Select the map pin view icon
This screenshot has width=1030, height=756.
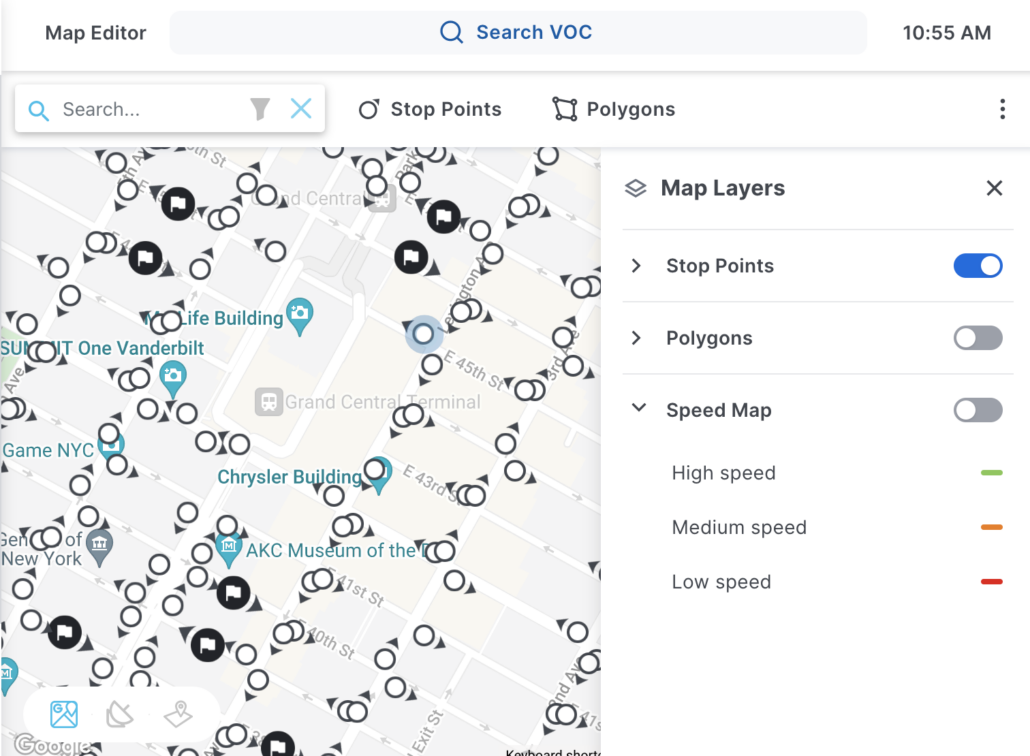pos(178,715)
